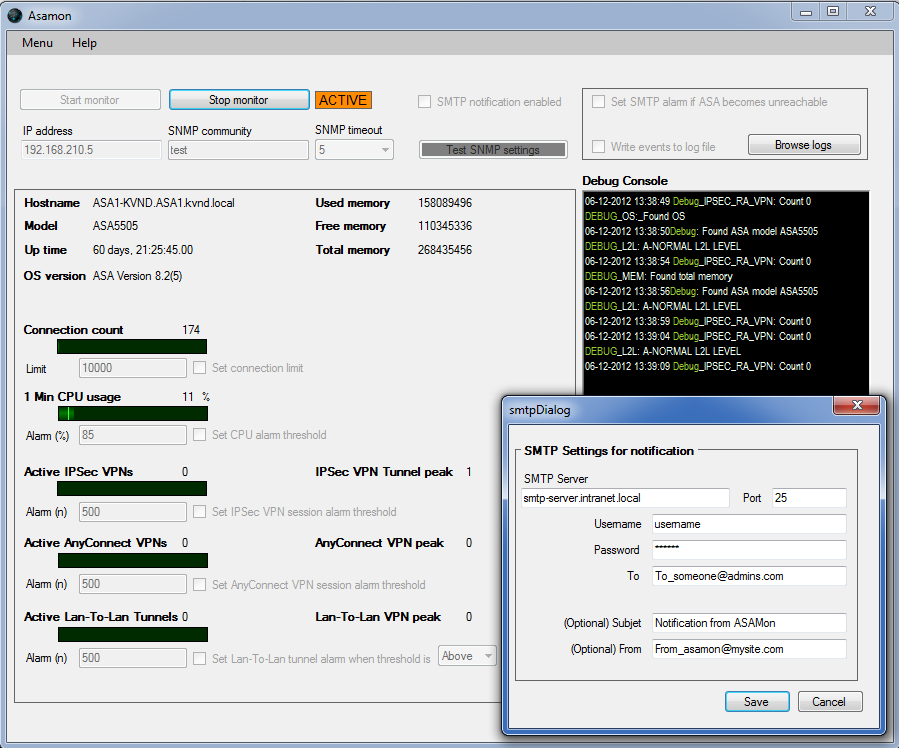Toggle Set IPSec VPN session alarm threshold
The height and width of the screenshot is (748, 899).
(200, 511)
